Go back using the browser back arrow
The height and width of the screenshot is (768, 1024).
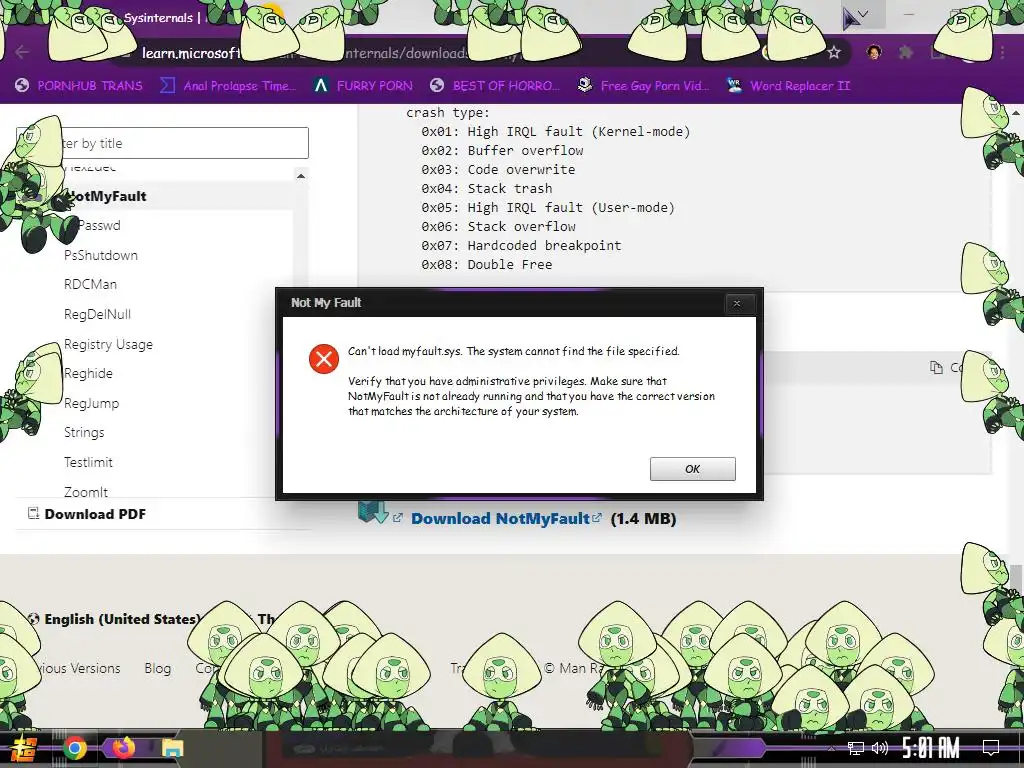[x=22, y=52]
